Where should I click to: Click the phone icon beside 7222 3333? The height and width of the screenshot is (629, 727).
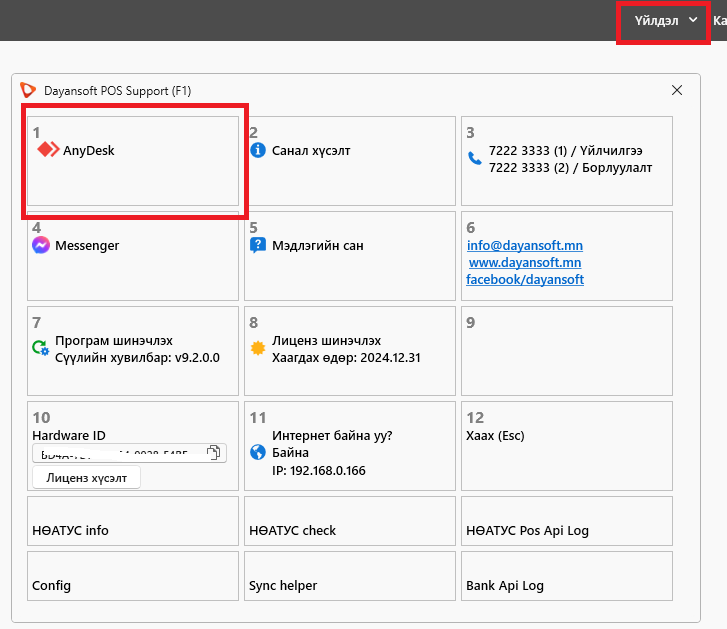pyautogui.click(x=475, y=159)
